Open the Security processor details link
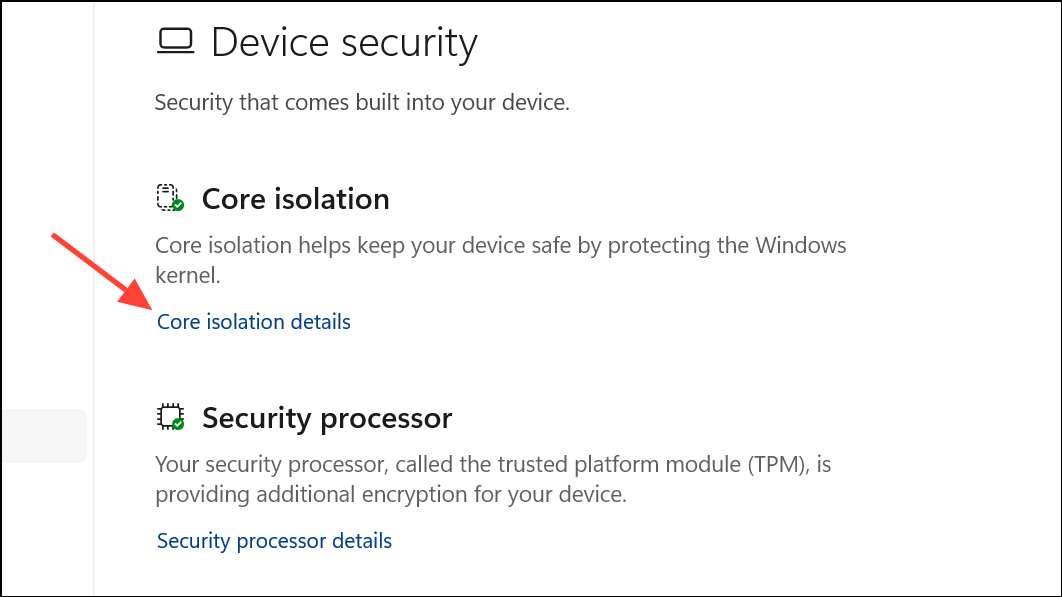The image size is (1062, 597). (x=274, y=541)
